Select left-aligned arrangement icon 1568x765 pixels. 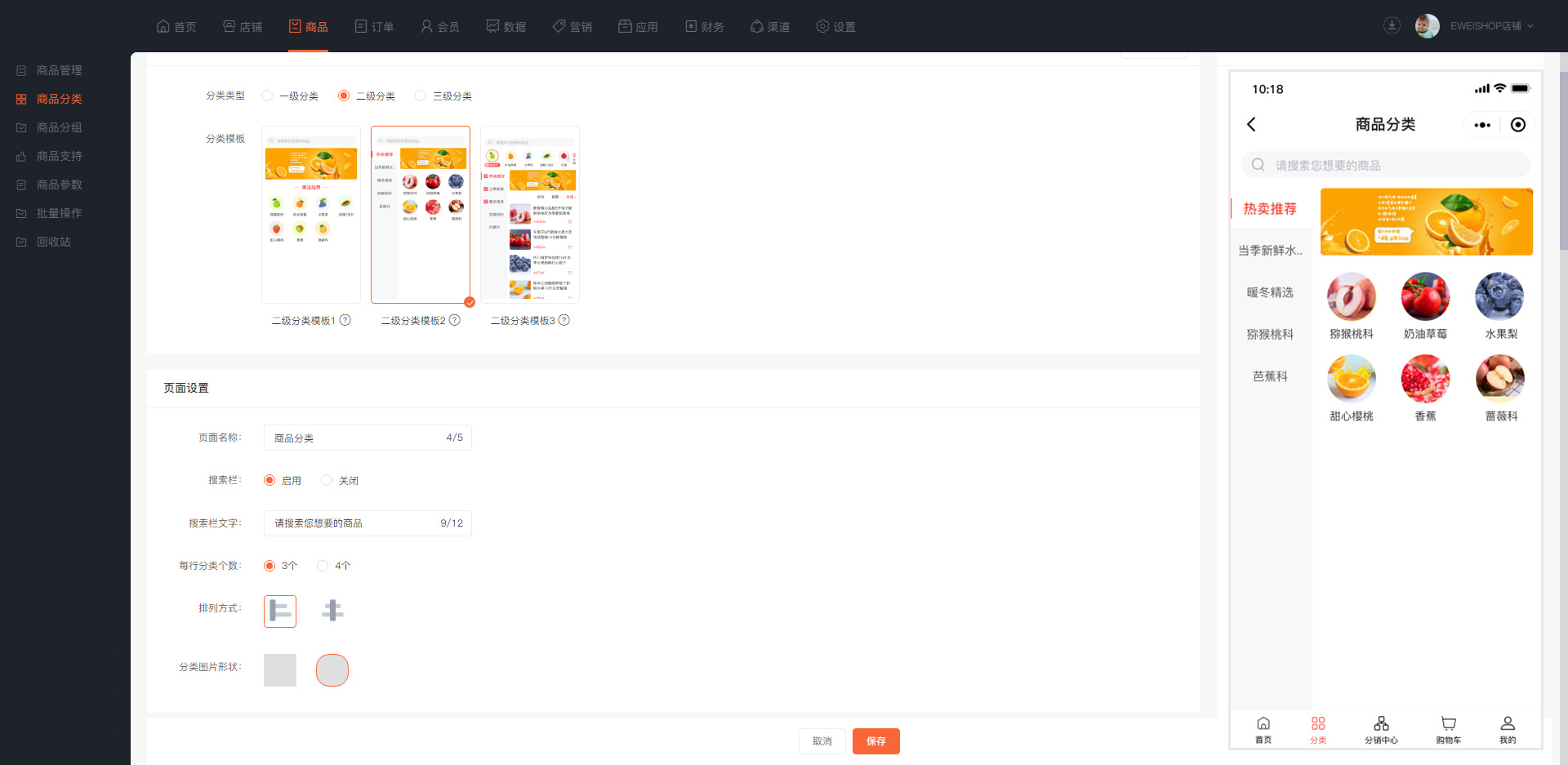click(x=280, y=611)
